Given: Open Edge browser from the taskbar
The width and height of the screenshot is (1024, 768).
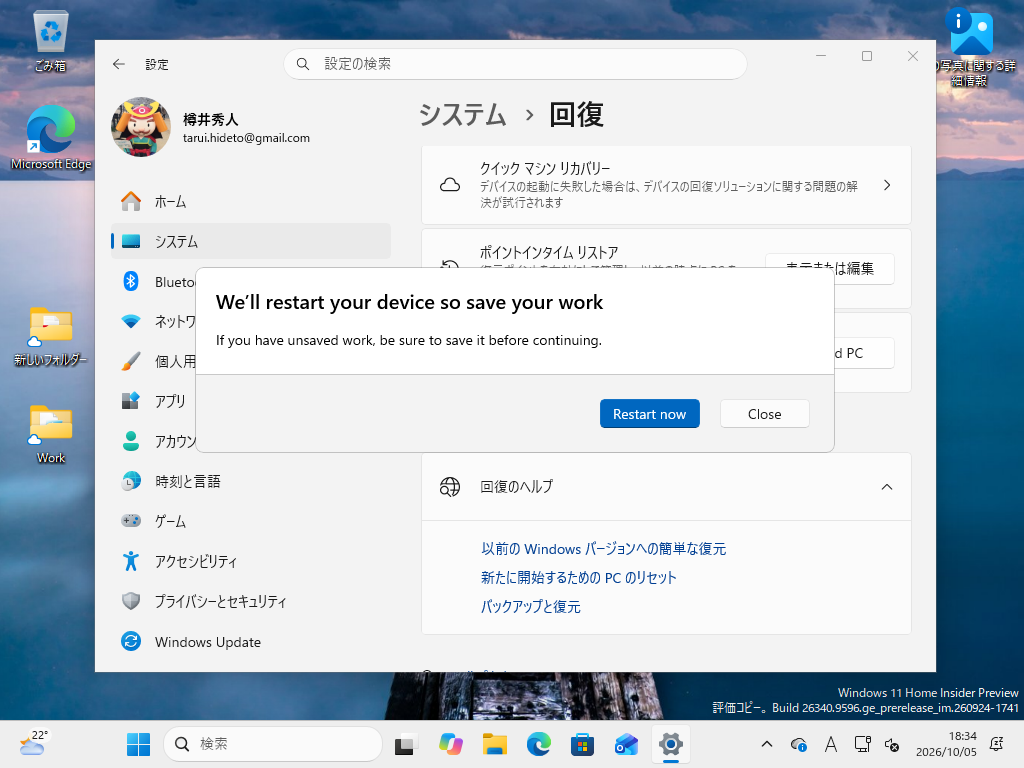Looking at the screenshot, I should pyautogui.click(x=538, y=744).
